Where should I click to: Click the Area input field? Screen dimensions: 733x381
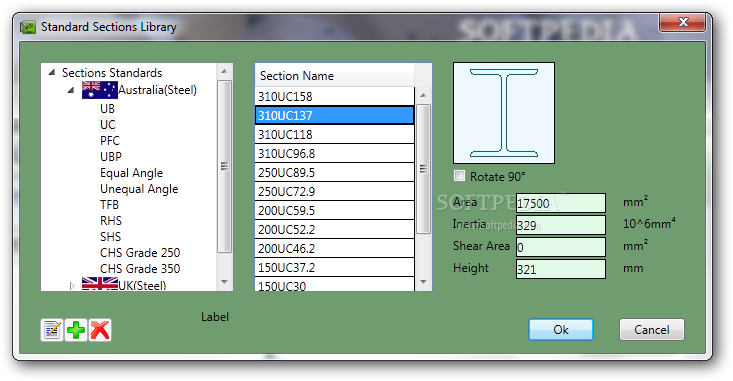561,203
